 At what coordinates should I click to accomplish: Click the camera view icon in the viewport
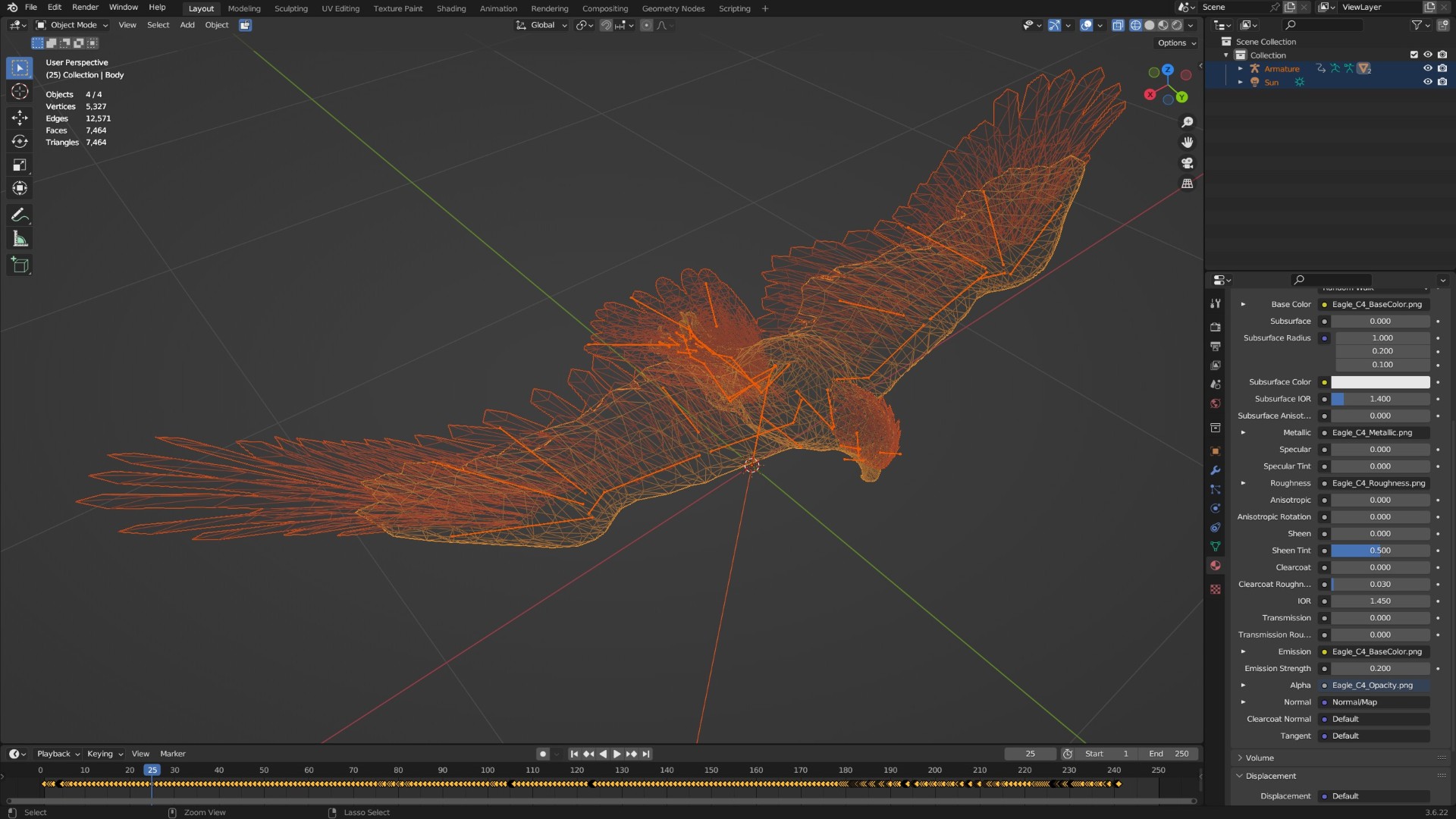tap(1188, 163)
